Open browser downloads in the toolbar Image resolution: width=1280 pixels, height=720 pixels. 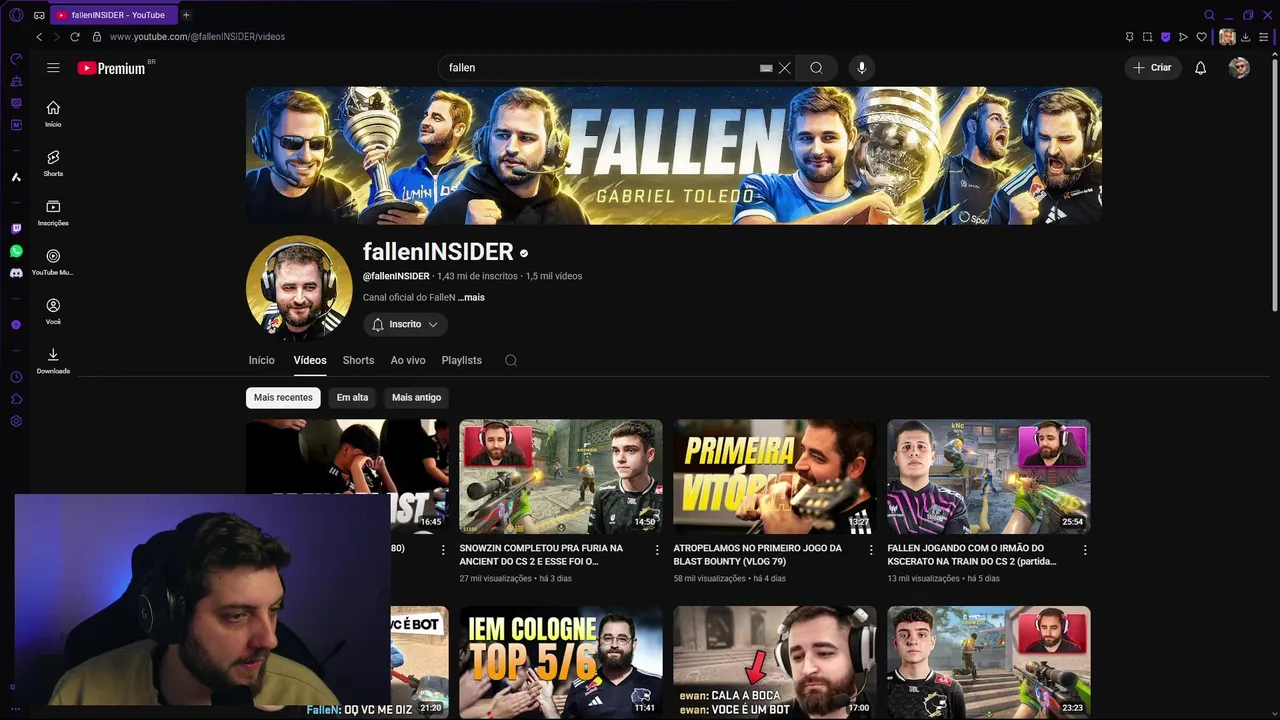[x=1245, y=37]
